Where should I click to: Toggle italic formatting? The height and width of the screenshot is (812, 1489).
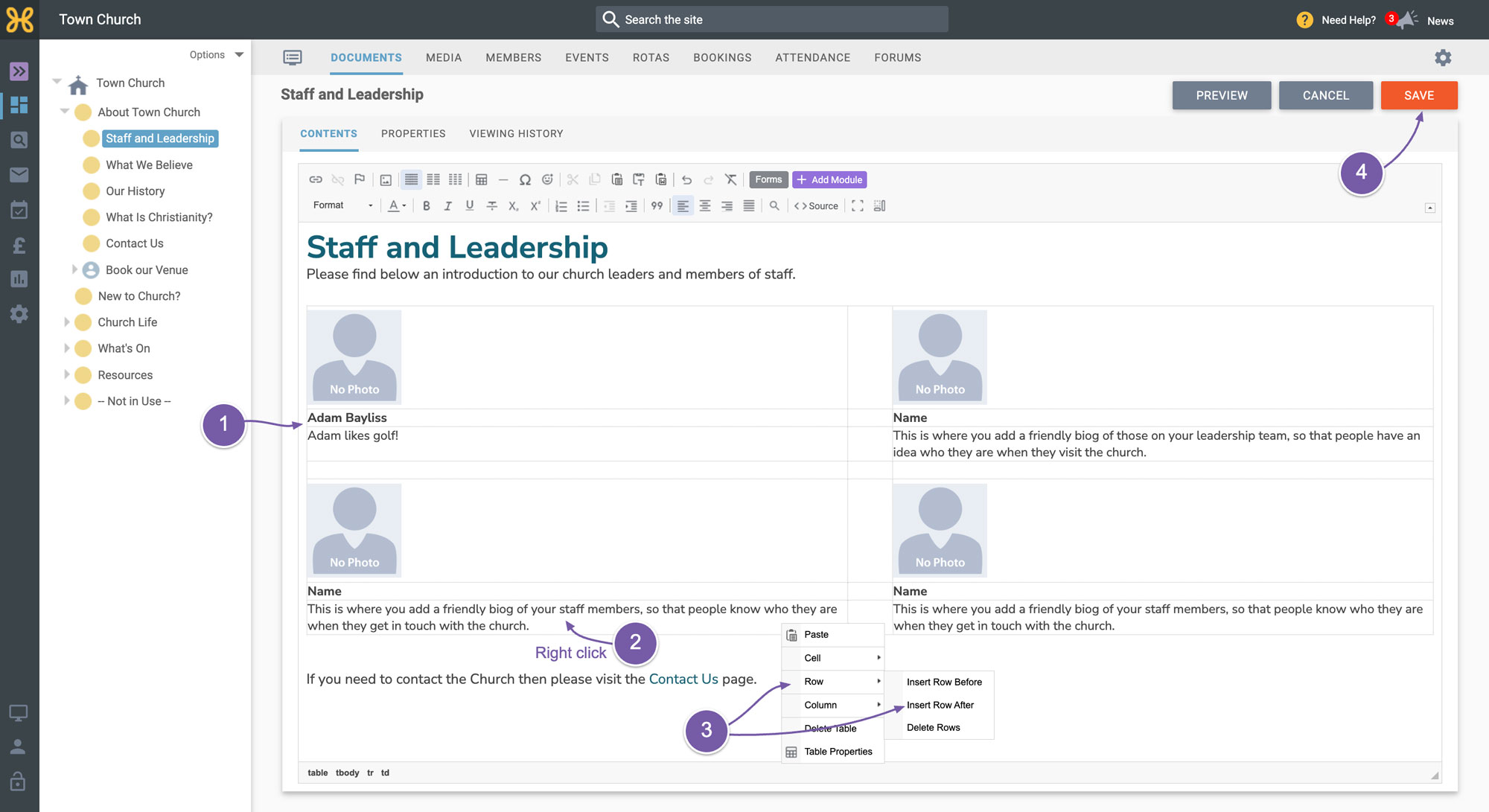pos(447,206)
